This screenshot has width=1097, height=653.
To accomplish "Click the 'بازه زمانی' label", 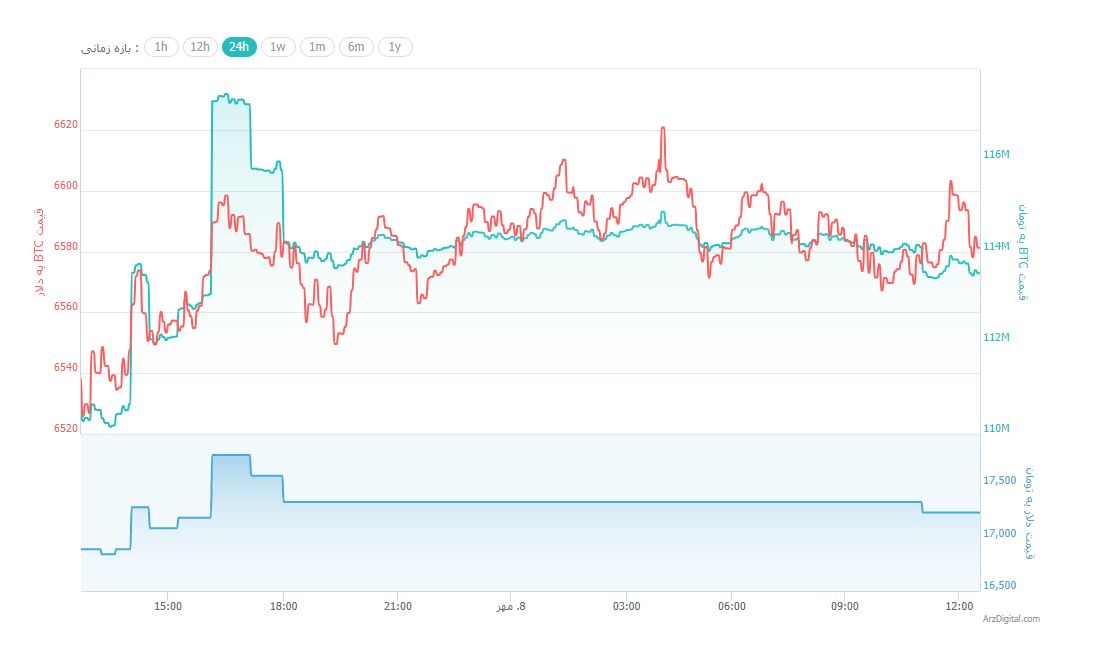I will (111, 48).
